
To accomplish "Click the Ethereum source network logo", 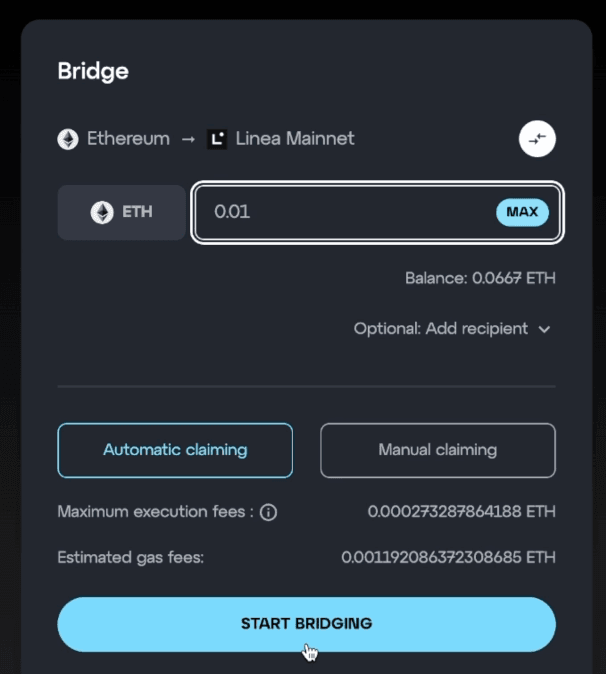I will click(68, 139).
